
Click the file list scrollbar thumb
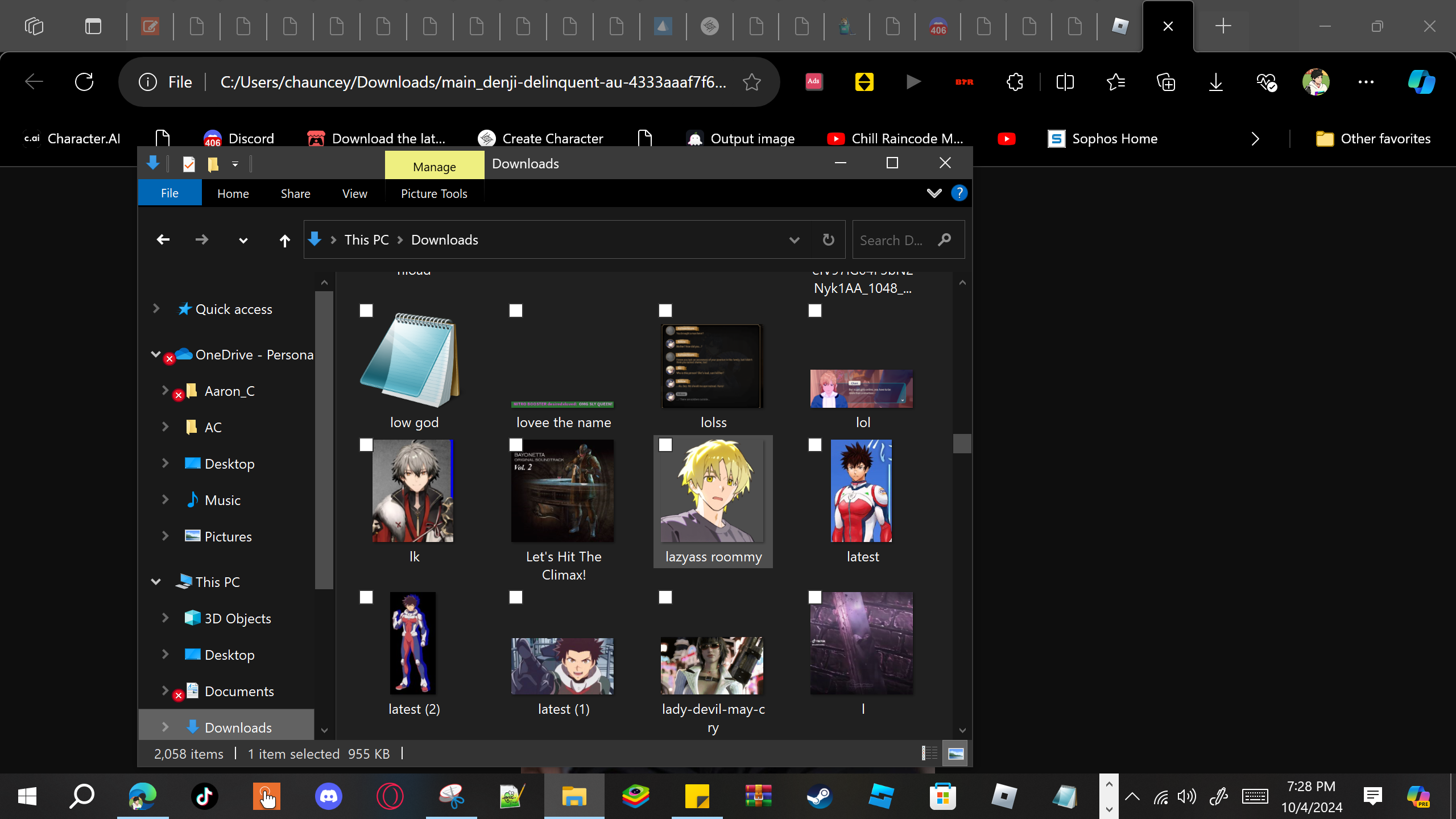[962, 444]
